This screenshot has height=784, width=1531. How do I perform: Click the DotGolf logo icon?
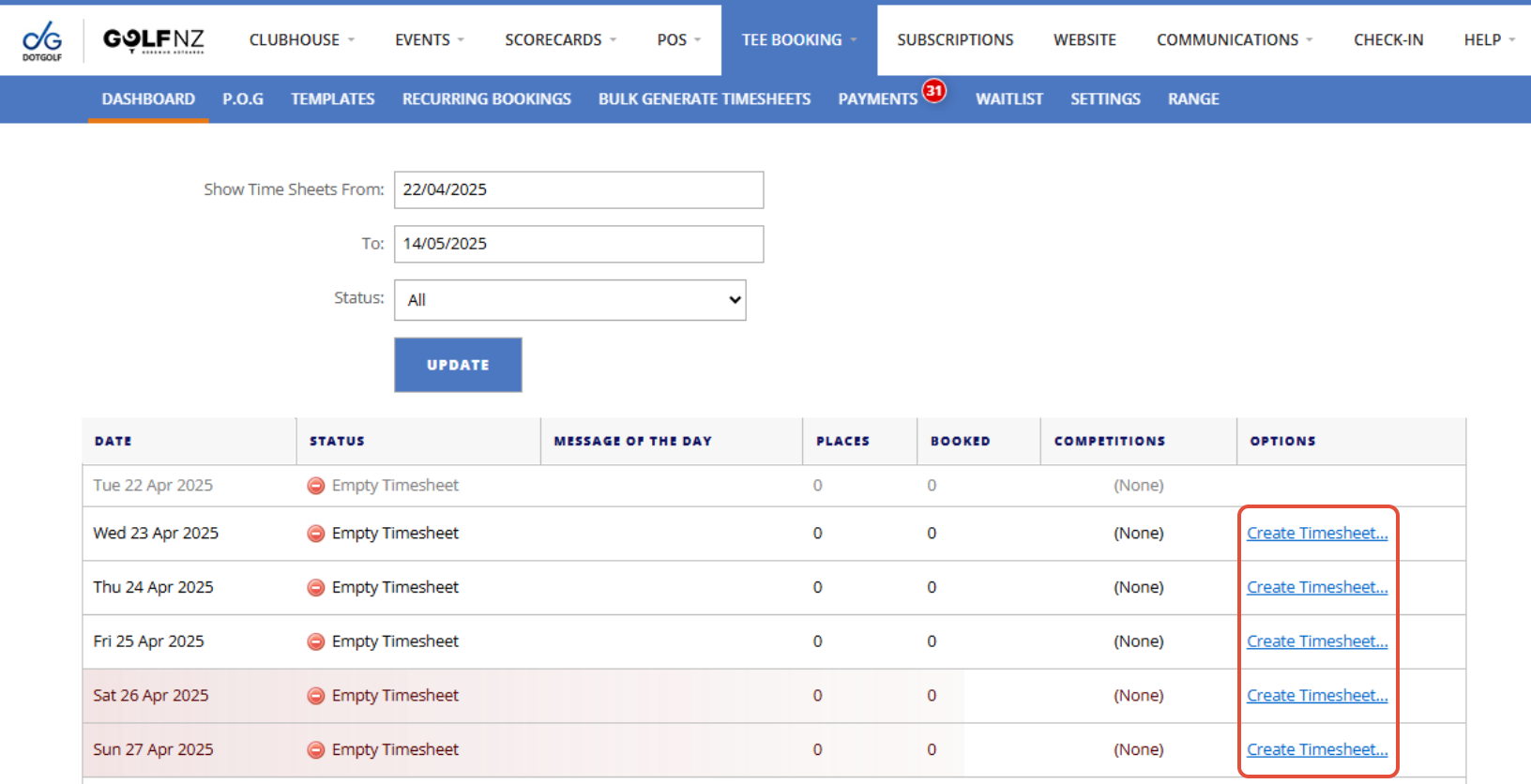(x=42, y=40)
